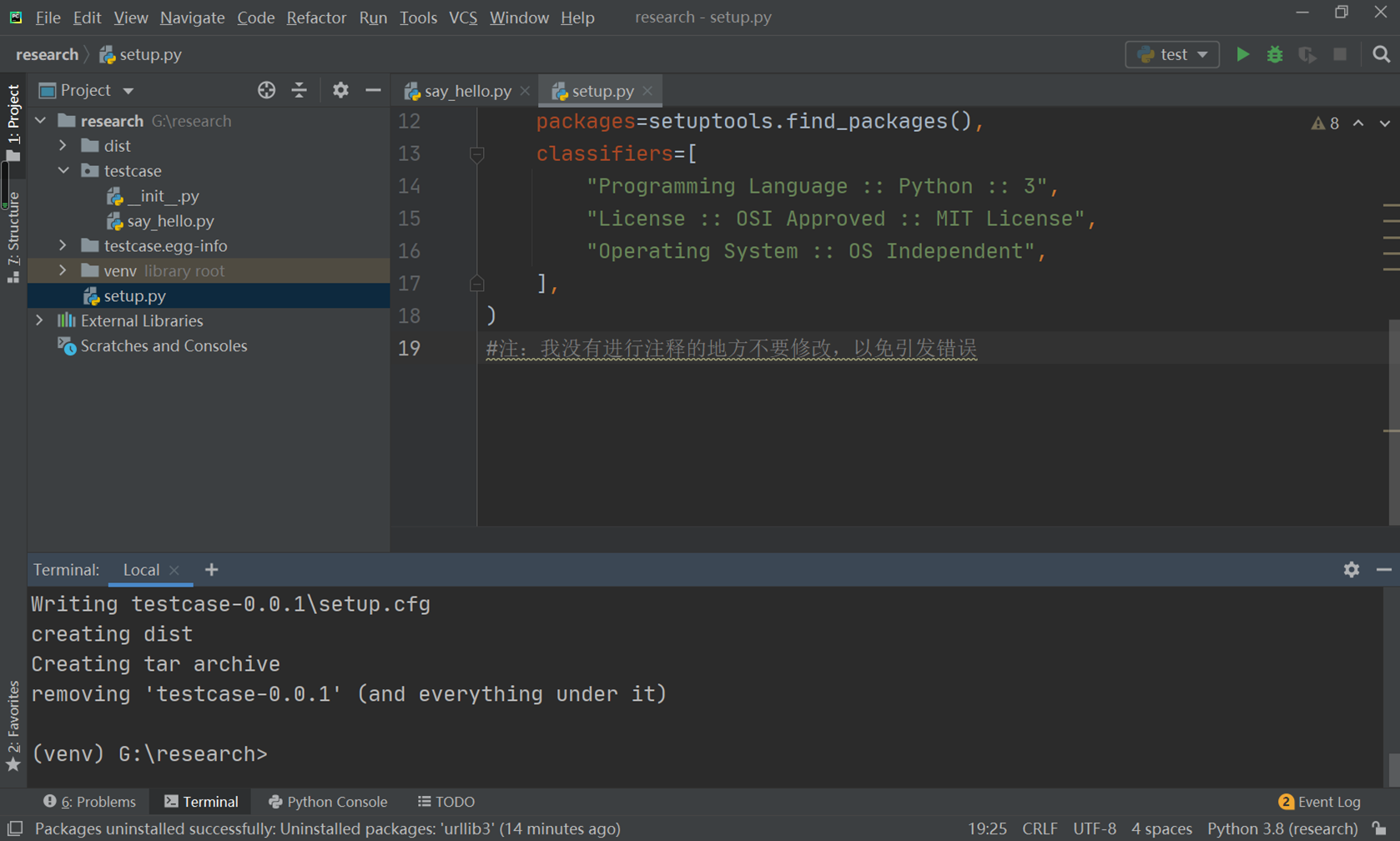Close the say_hello.py editor tab
The height and width of the screenshot is (841, 1400).
pyautogui.click(x=525, y=91)
